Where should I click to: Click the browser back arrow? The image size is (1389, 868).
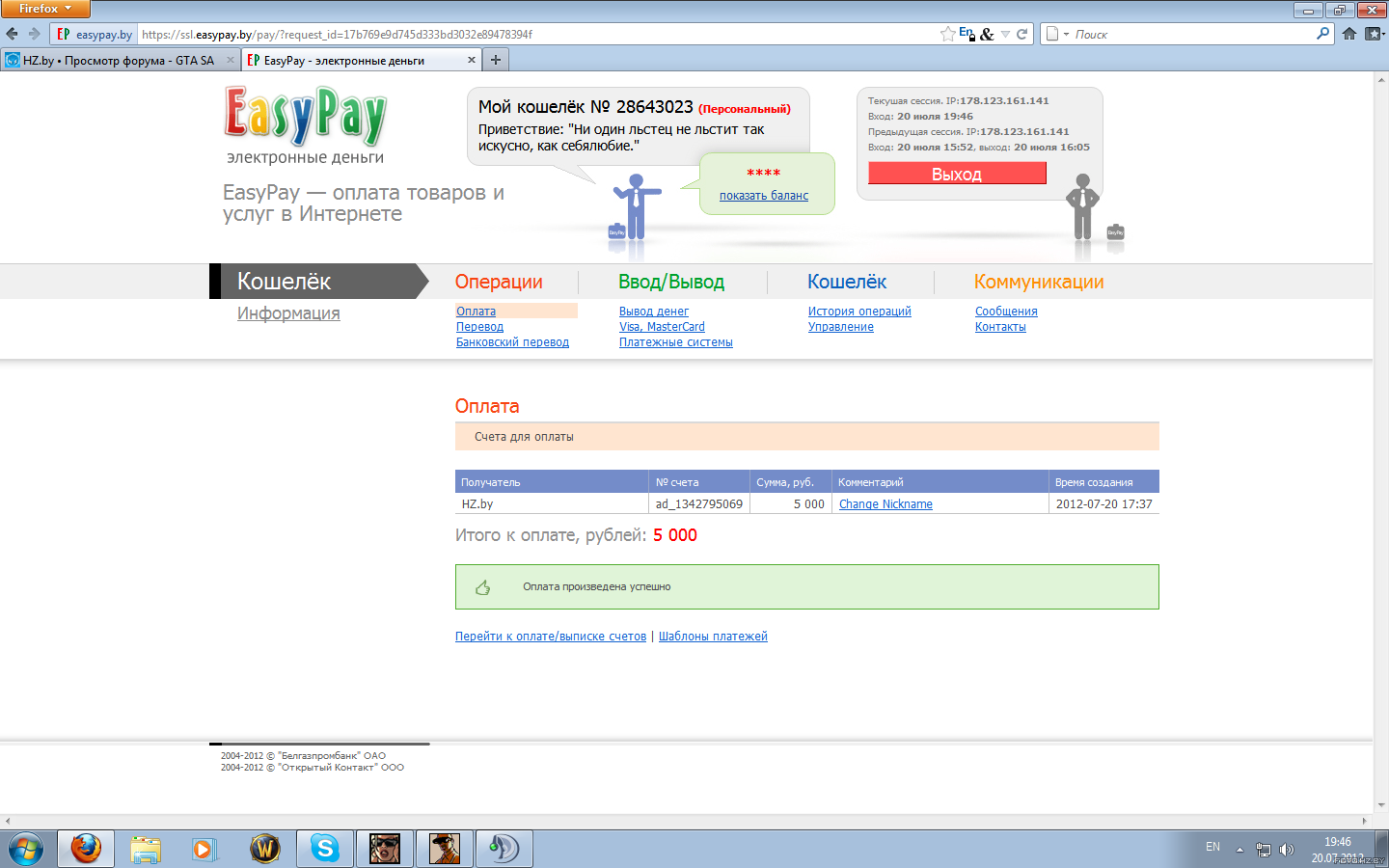click(x=13, y=34)
